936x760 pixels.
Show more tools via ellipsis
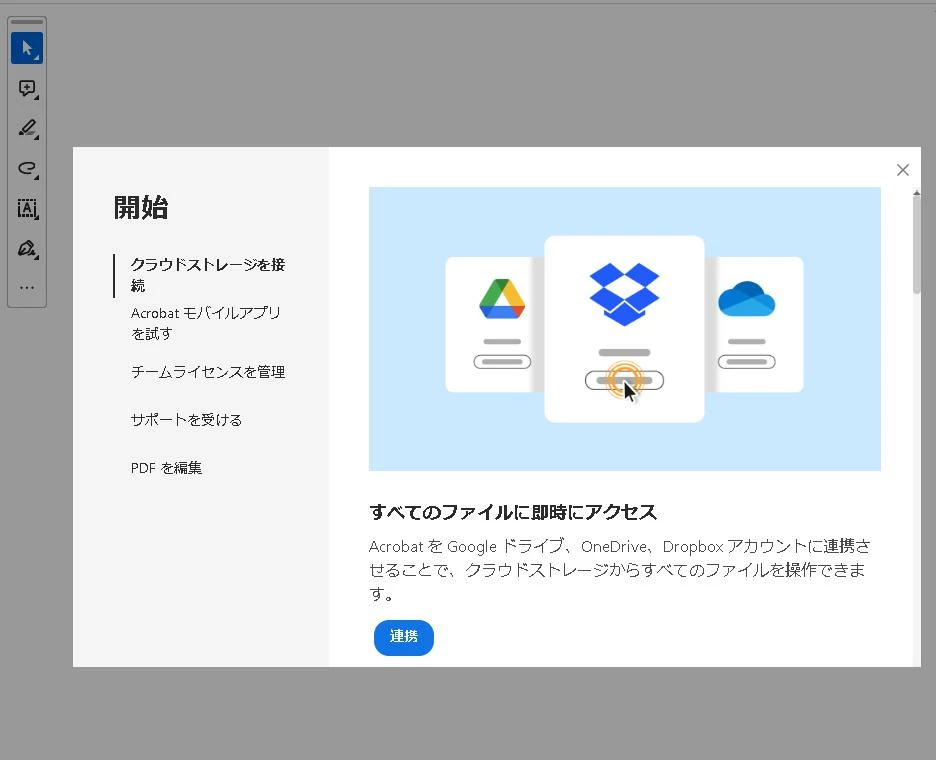pyautogui.click(x=27, y=288)
